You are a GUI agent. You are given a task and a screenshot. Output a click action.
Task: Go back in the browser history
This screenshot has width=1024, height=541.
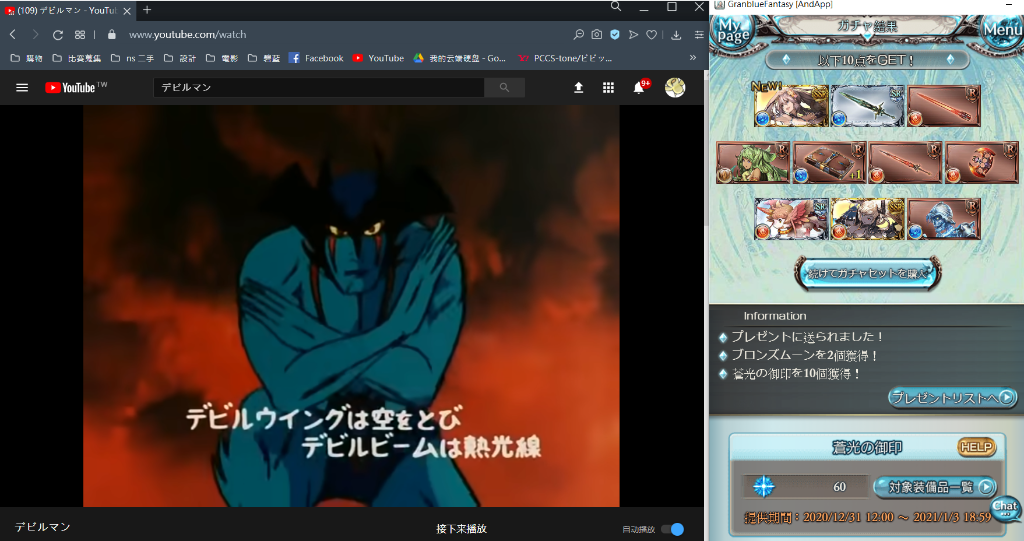point(13,35)
